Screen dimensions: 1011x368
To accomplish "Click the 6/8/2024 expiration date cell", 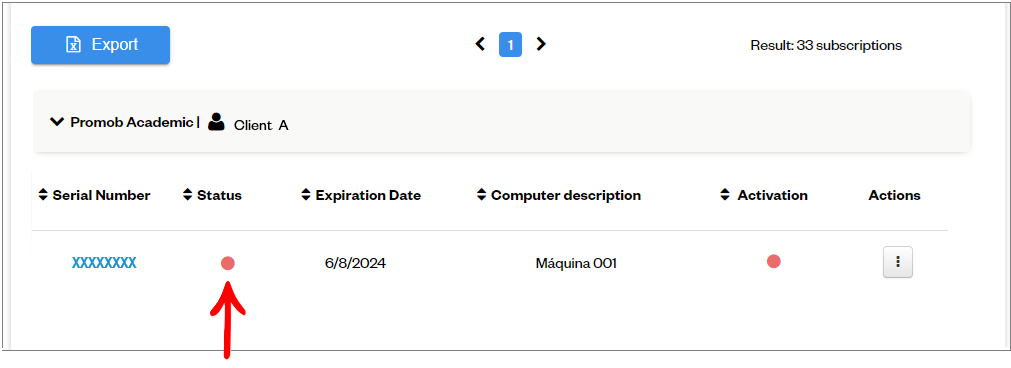I will 355,263.
